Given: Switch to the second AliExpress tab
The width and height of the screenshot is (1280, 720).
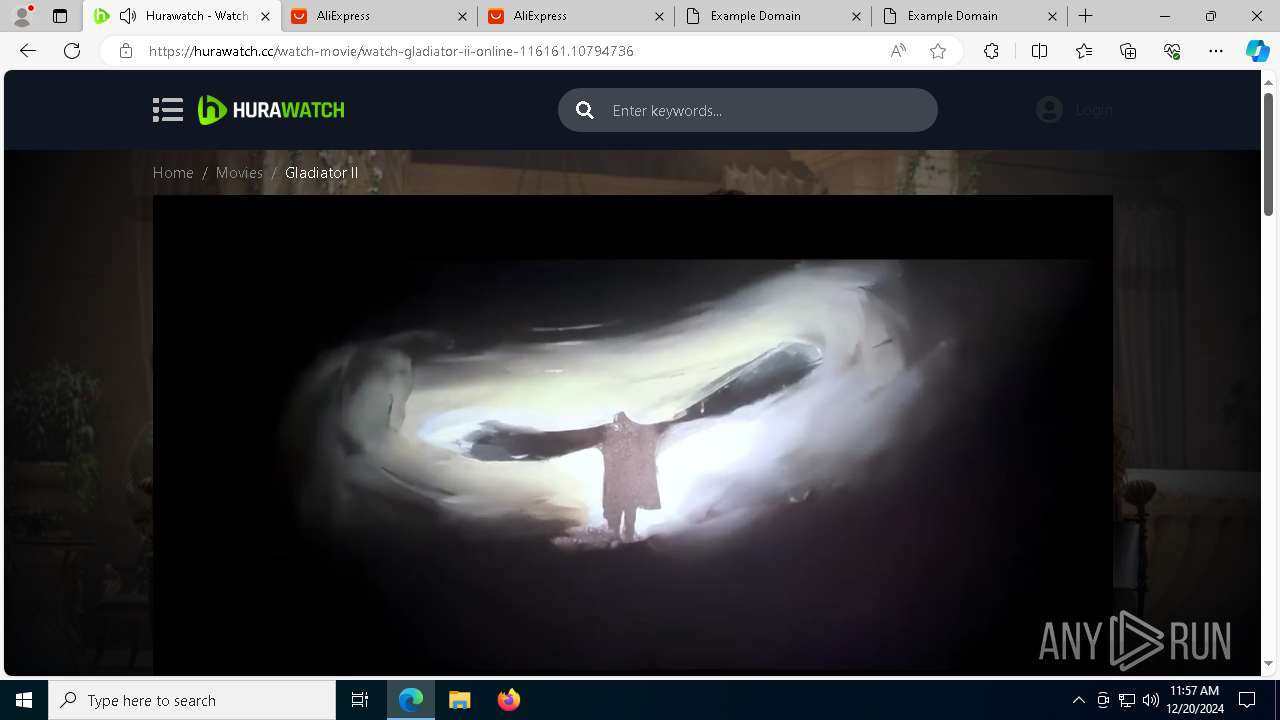Looking at the screenshot, I should tap(576, 16).
